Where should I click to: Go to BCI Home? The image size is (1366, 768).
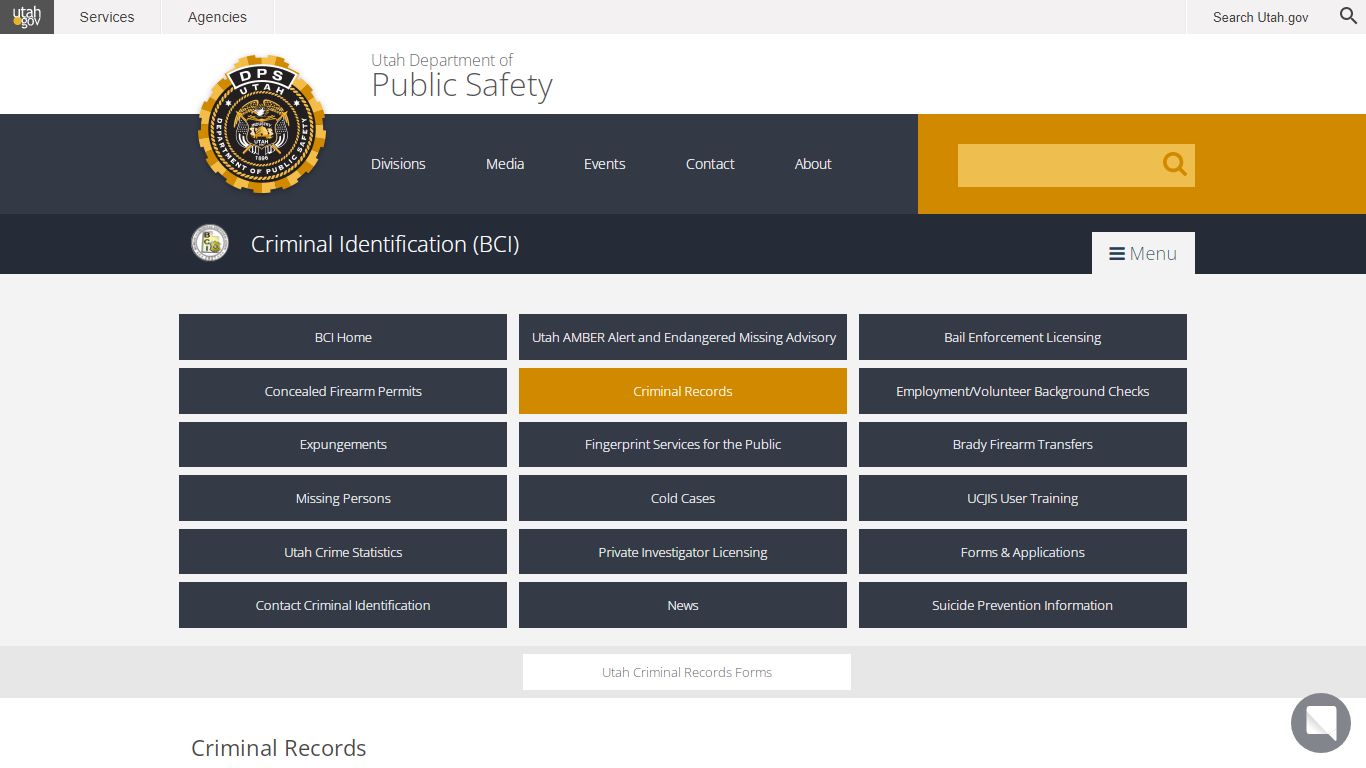pyautogui.click(x=343, y=337)
